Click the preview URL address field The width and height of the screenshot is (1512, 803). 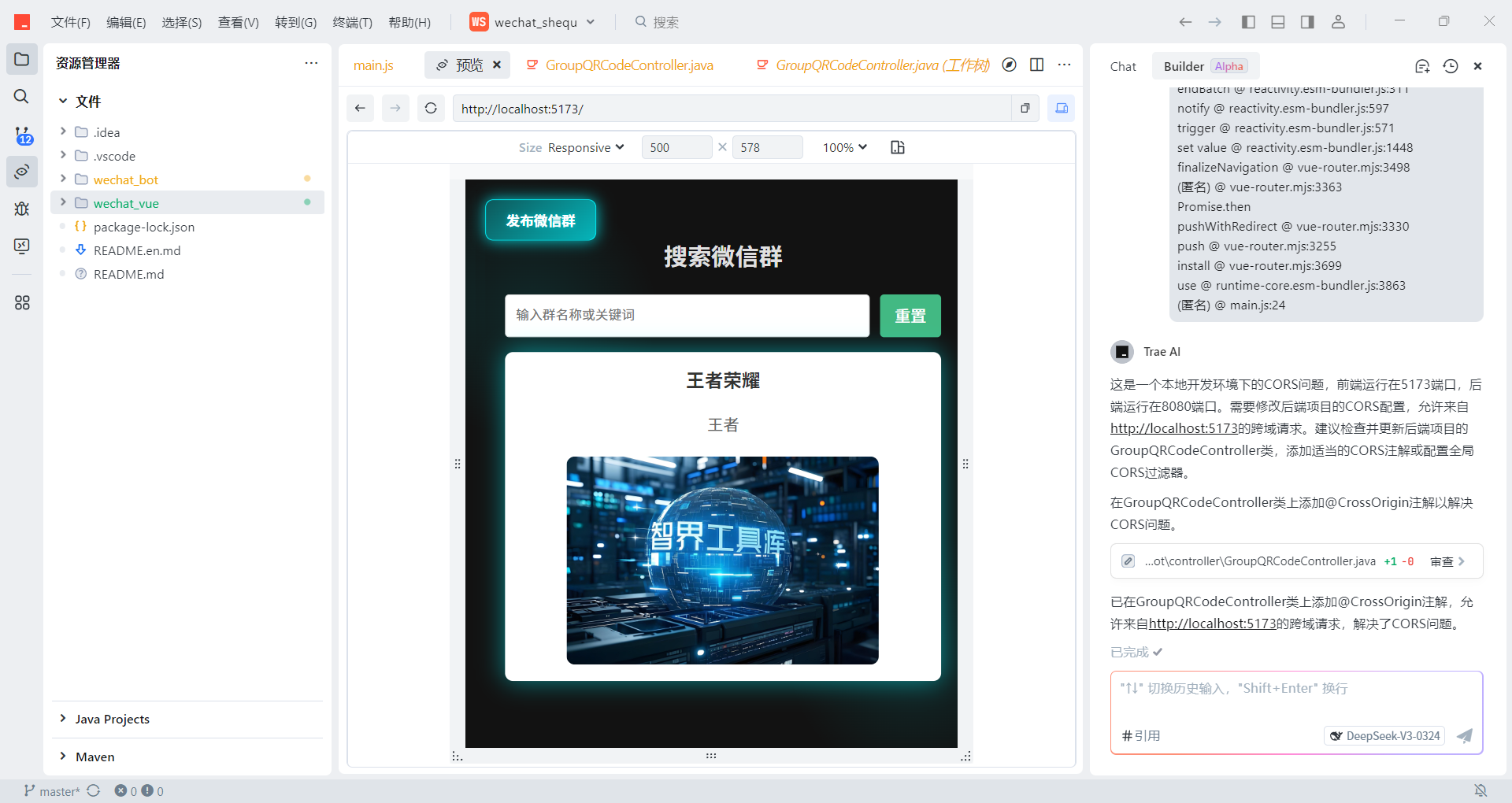coord(731,108)
